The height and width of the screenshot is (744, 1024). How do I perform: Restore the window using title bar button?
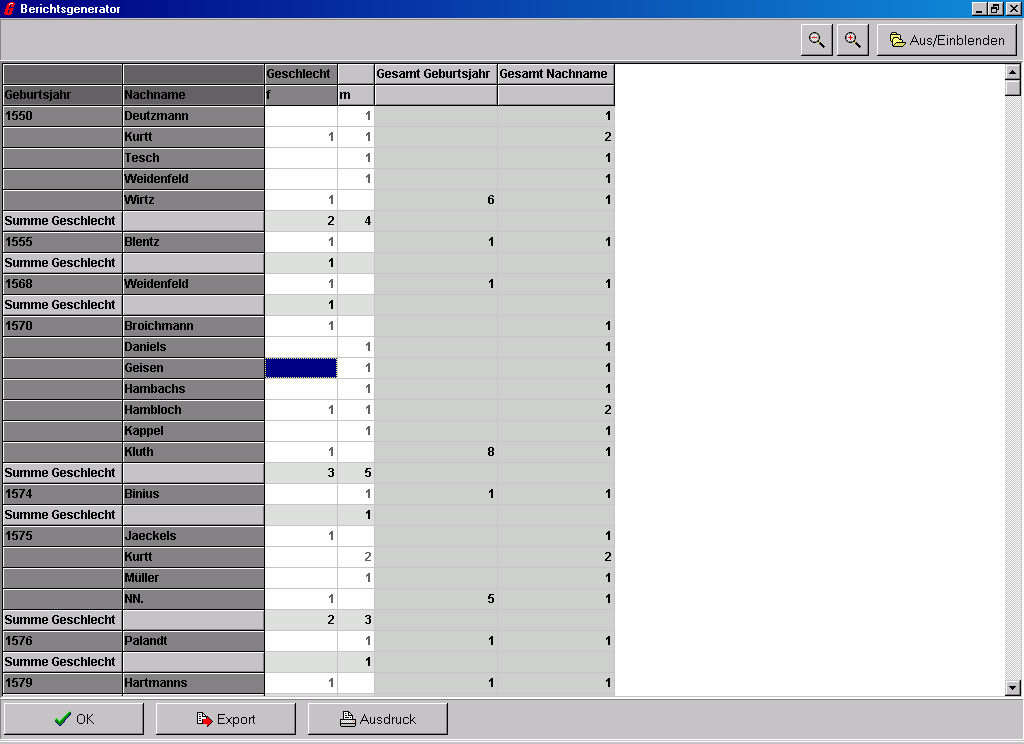(x=995, y=8)
